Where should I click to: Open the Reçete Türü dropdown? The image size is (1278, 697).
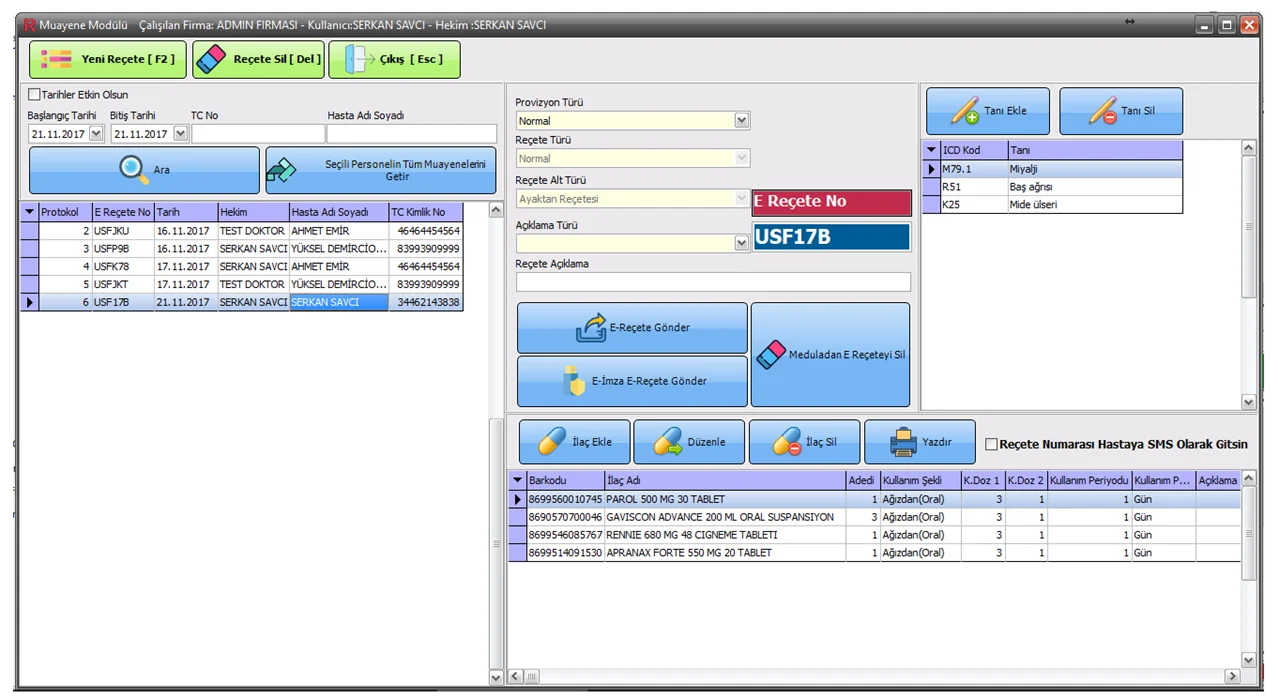coord(741,158)
